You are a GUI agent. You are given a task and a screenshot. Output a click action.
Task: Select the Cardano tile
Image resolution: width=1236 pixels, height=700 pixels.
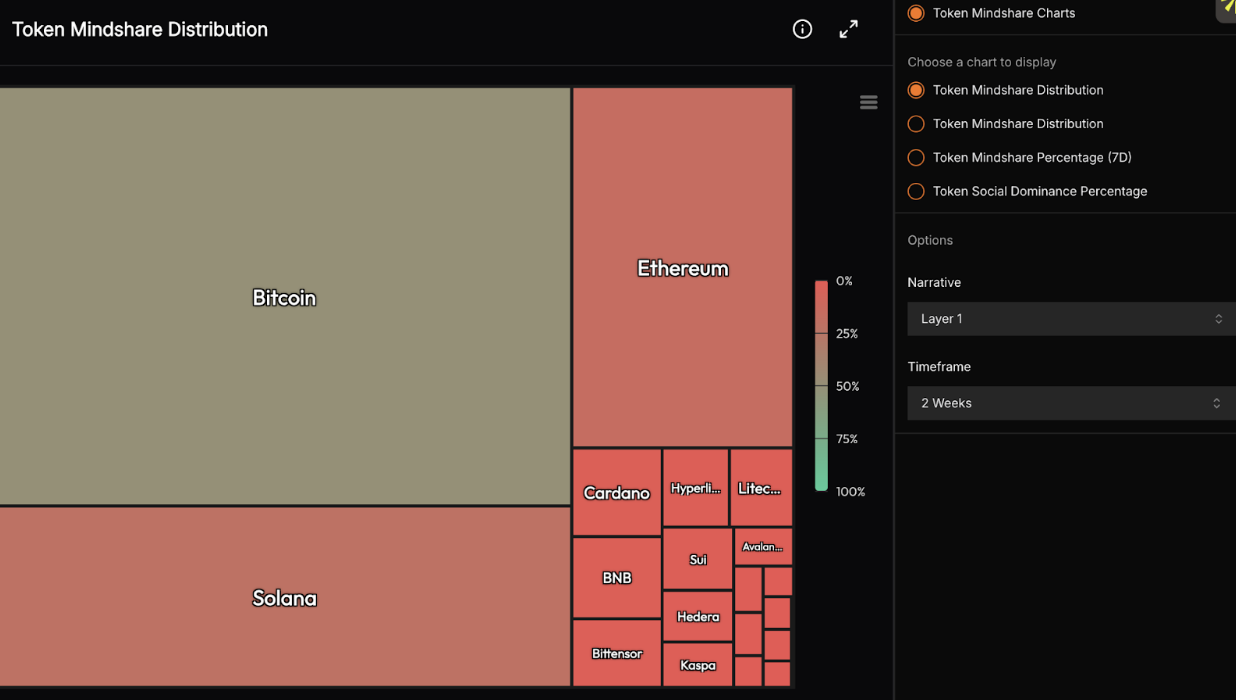pyautogui.click(x=616, y=492)
